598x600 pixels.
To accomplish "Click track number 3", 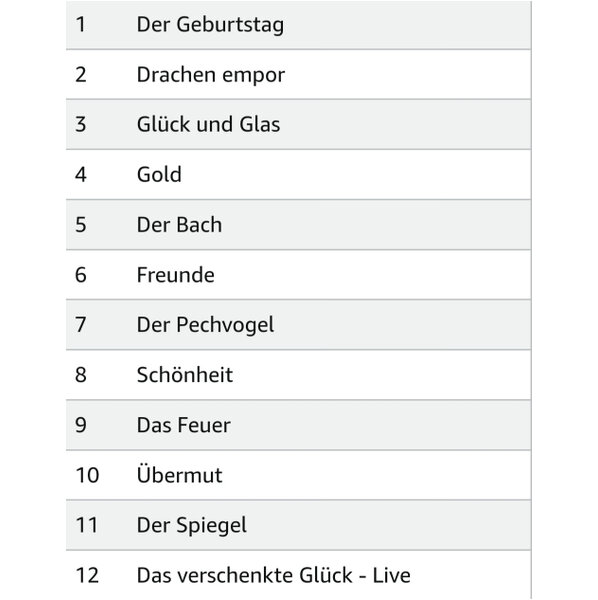I will point(80,124).
